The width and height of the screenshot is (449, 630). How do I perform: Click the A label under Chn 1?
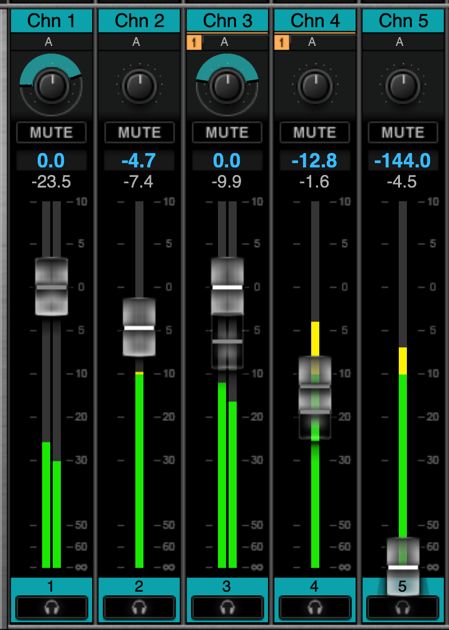coord(49,42)
